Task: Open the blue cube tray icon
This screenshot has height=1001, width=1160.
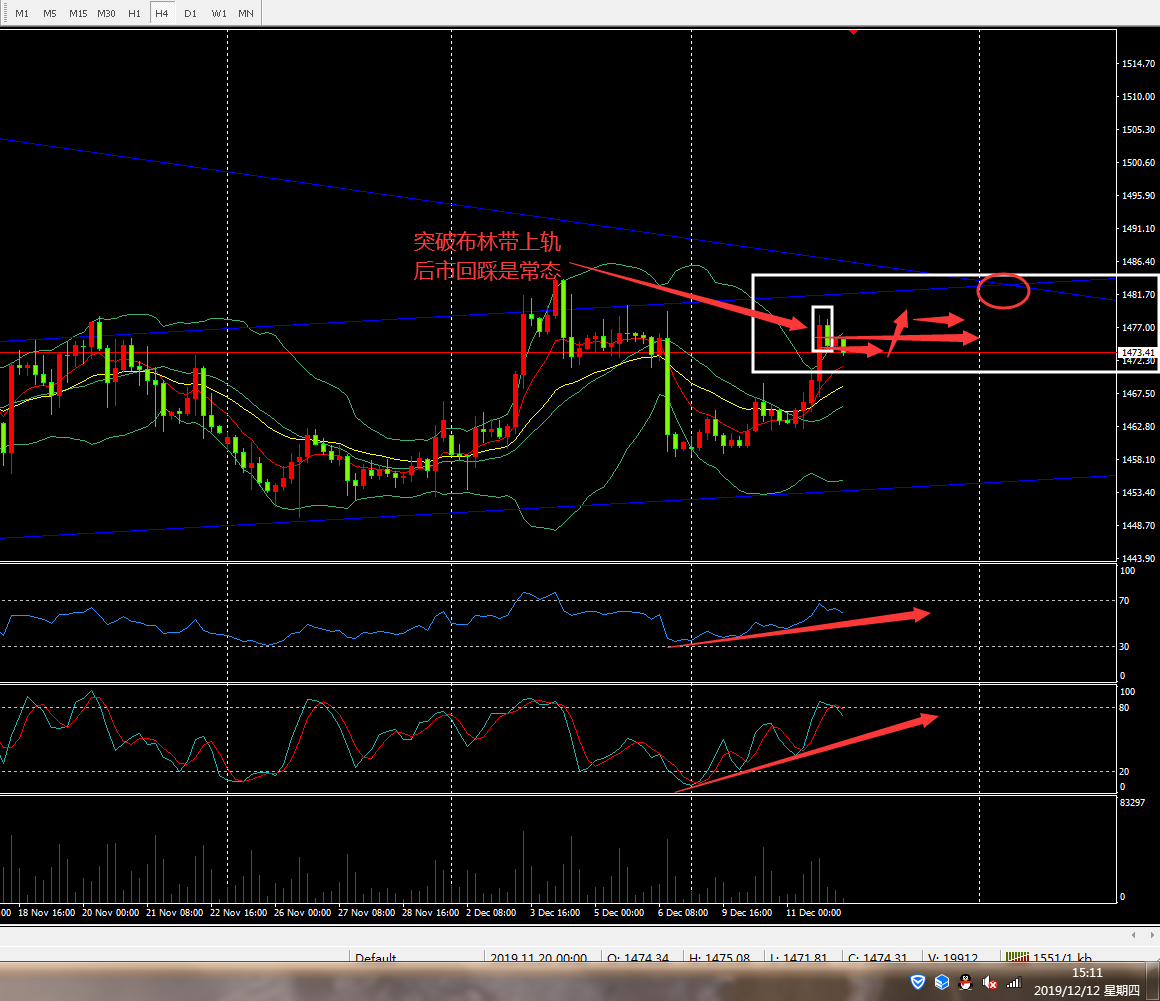Action: tap(942, 983)
